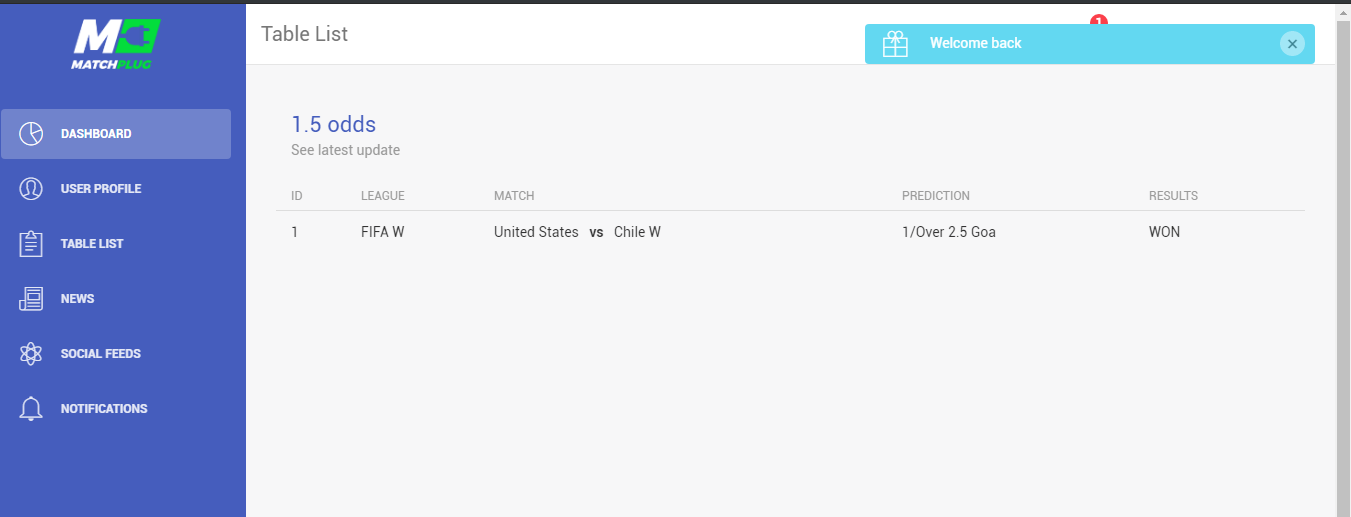
Task: Click the MatchPlug logo
Action: coord(116,45)
